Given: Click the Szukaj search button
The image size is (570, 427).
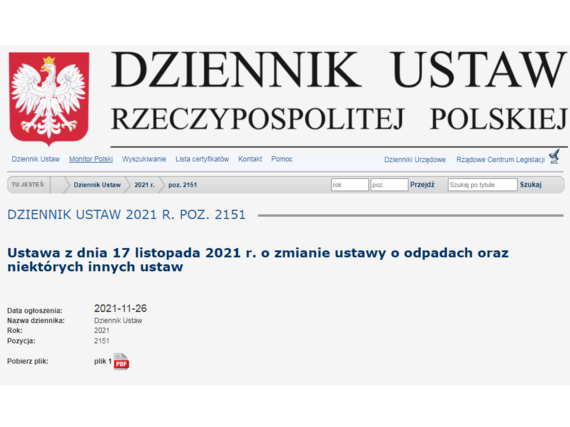Looking at the screenshot, I should pyautogui.click(x=530, y=185).
